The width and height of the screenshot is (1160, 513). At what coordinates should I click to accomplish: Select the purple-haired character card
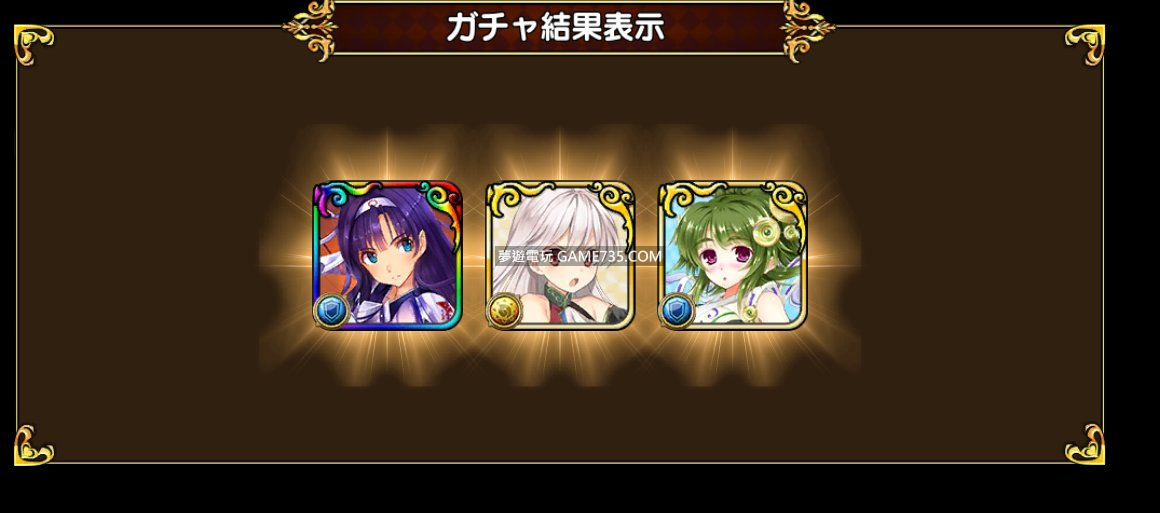(x=388, y=255)
